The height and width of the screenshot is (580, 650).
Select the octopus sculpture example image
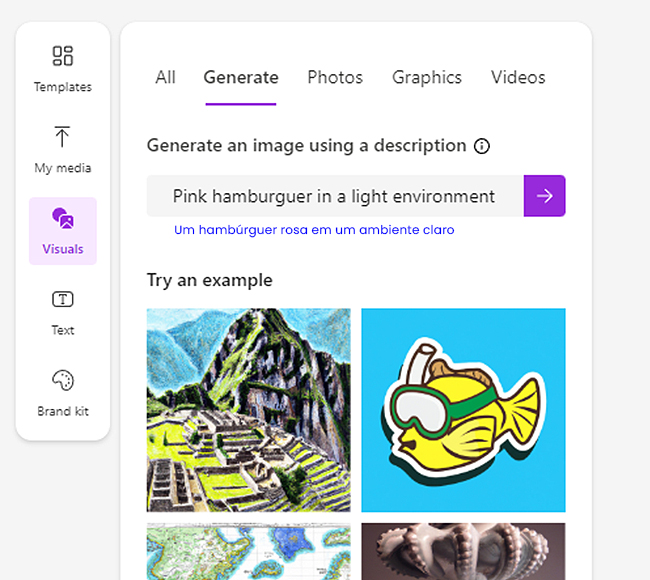tap(463, 551)
